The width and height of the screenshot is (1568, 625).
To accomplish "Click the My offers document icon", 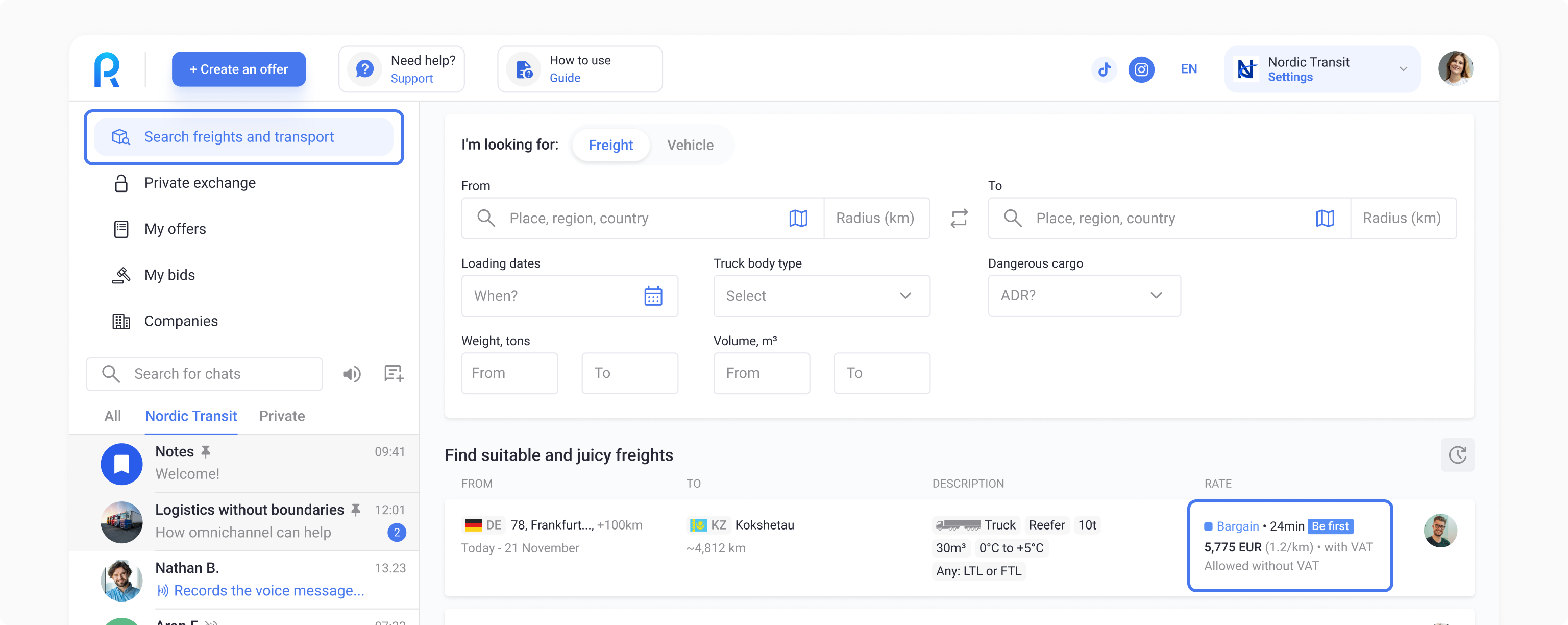I will (x=121, y=229).
